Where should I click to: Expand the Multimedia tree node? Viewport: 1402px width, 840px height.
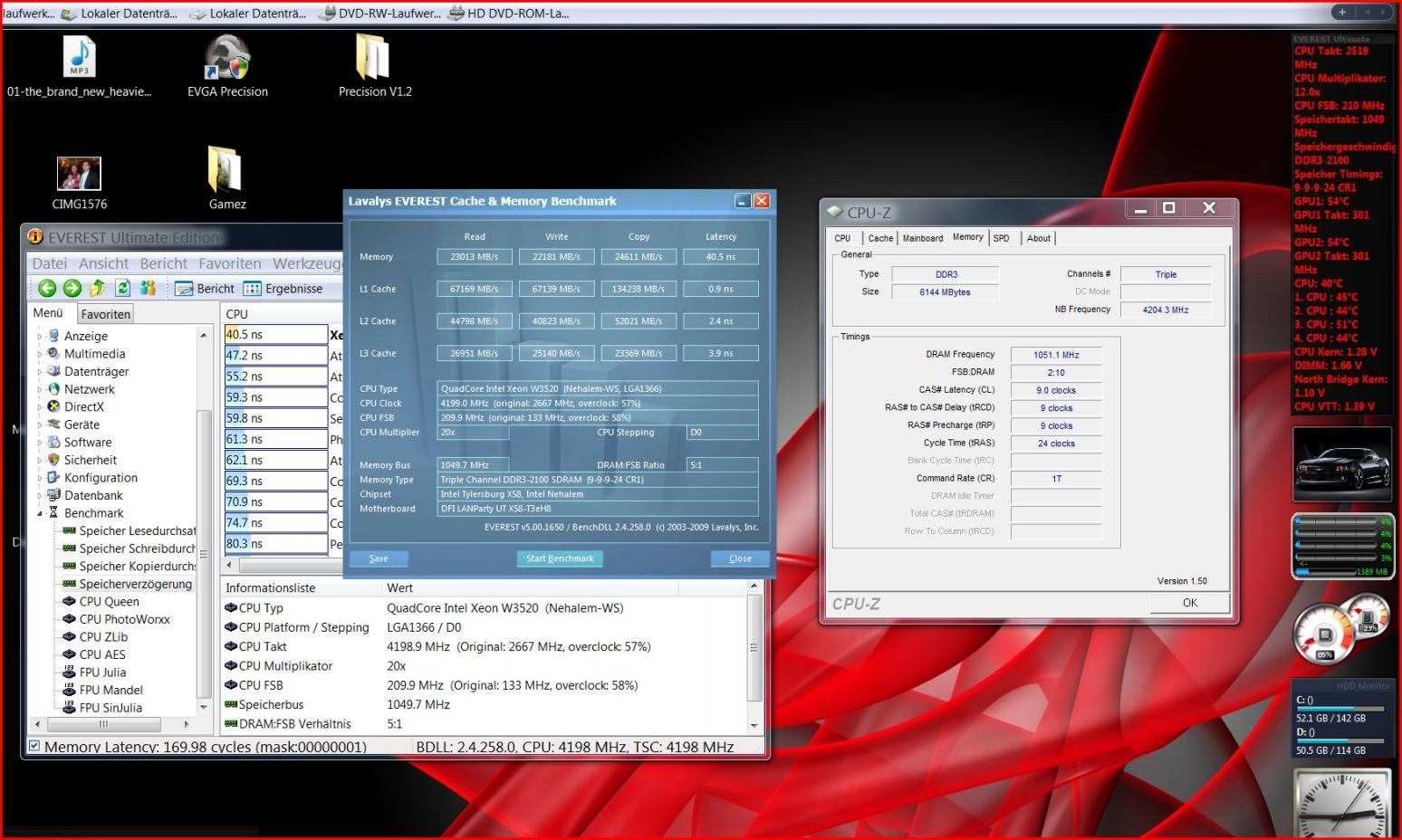click(x=39, y=354)
